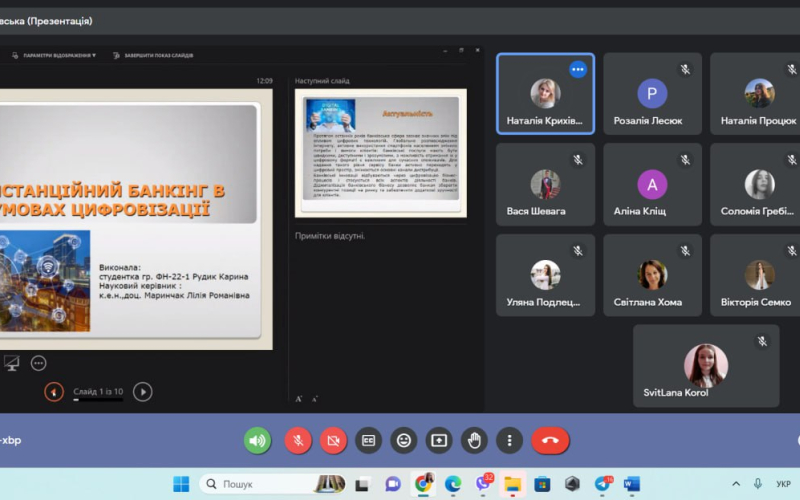This screenshot has height=500, width=800.
Task: Switch the УКР input language indicator
Action: 783,484
